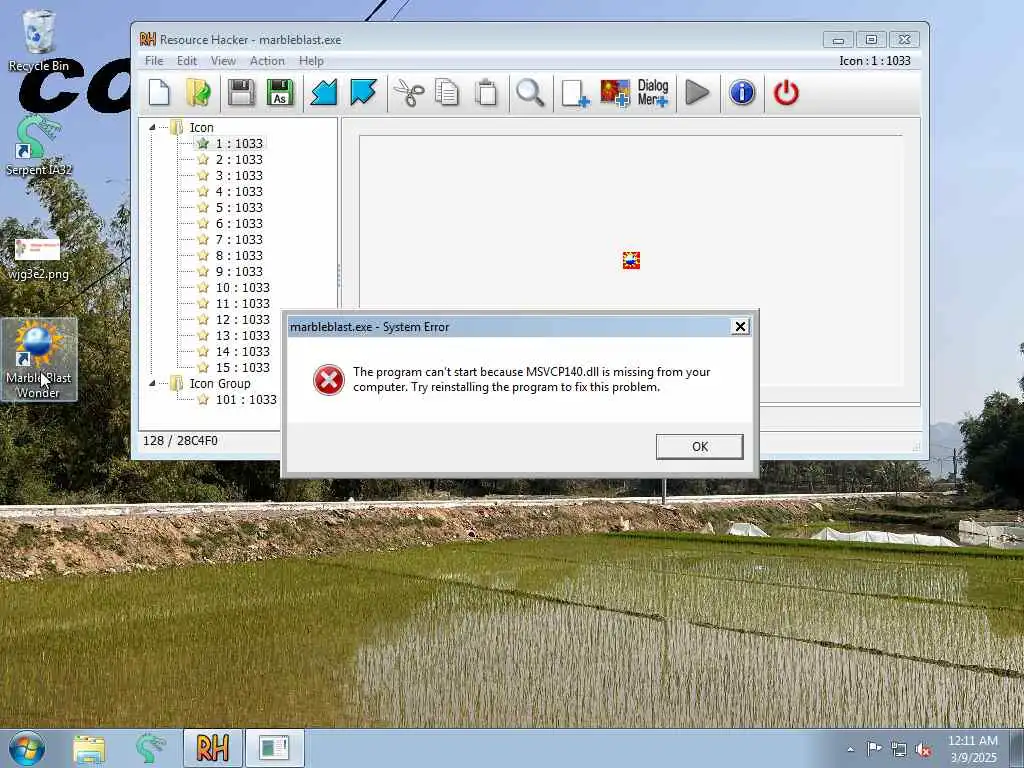
Task: Open the Help menu
Action: [x=312, y=61]
